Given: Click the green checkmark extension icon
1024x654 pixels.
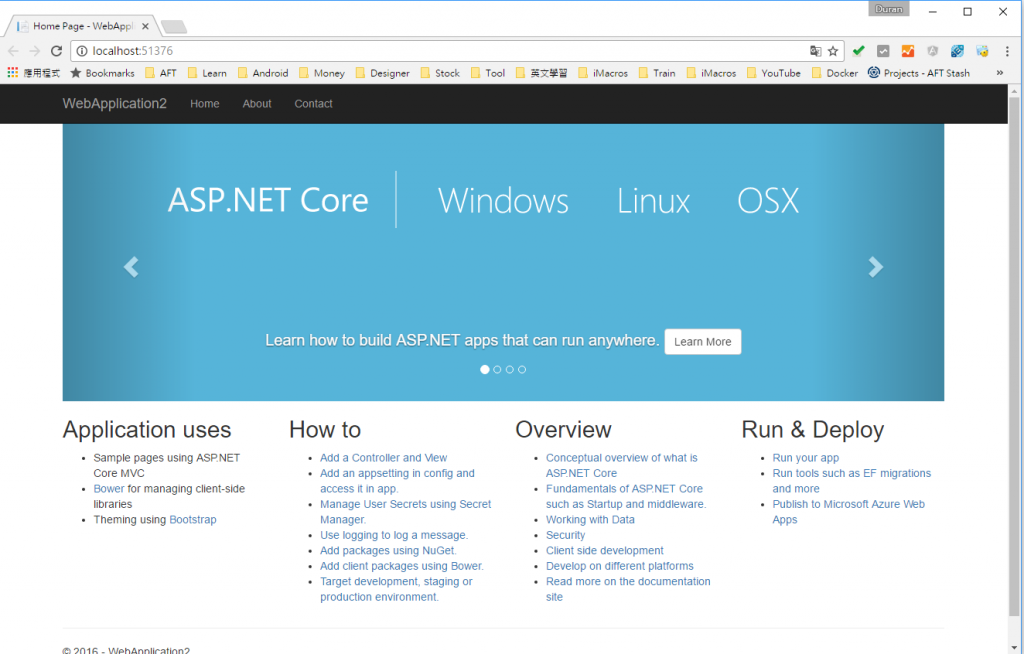Looking at the screenshot, I should tap(859, 51).
